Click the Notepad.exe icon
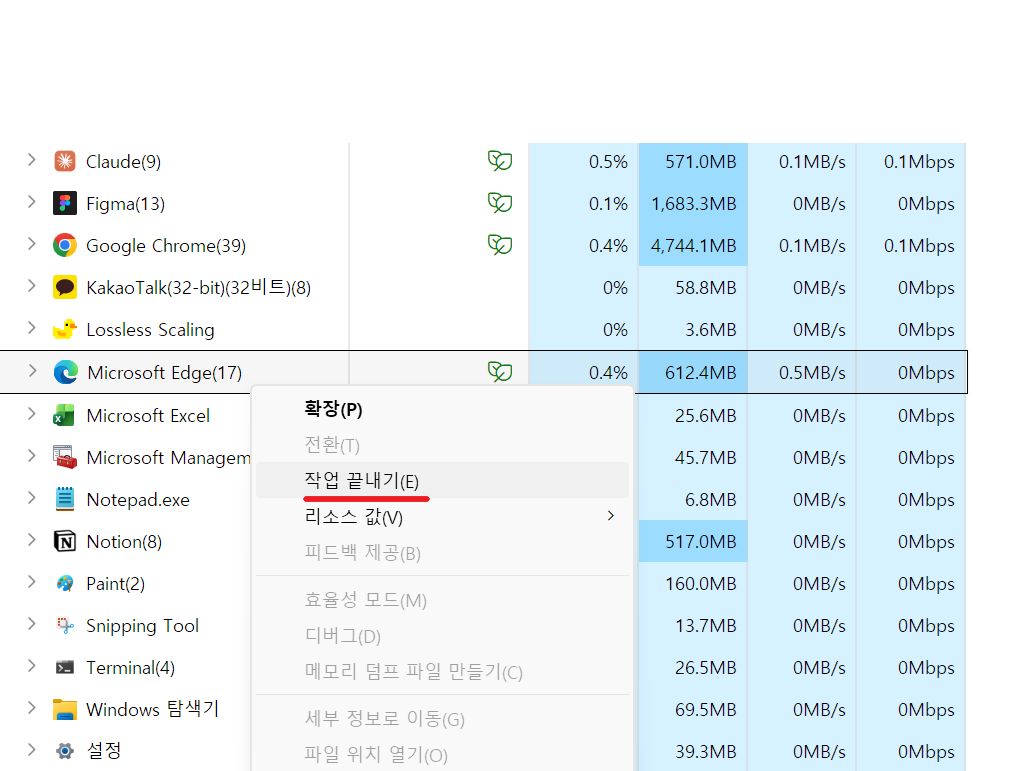This screenshot has height=771, width=1035. [65, 499]
